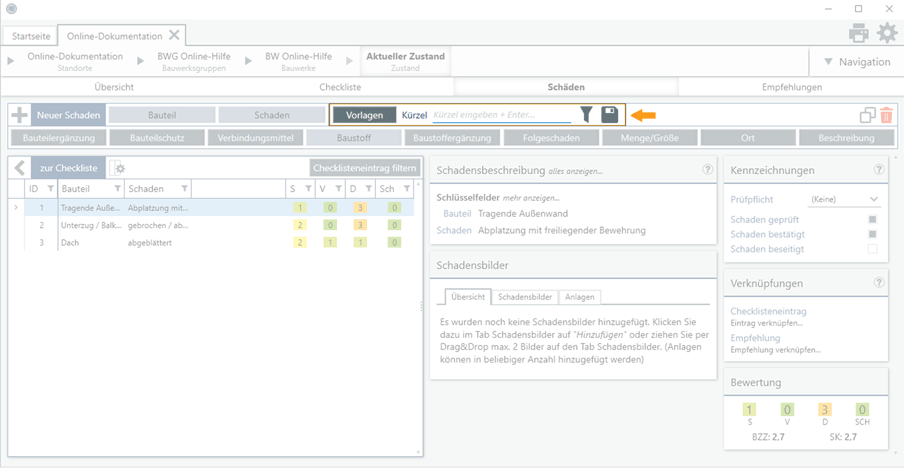Screen dimensions: 904x469
Task: Click the save floppy disk icon
Action: coord(609,116)
